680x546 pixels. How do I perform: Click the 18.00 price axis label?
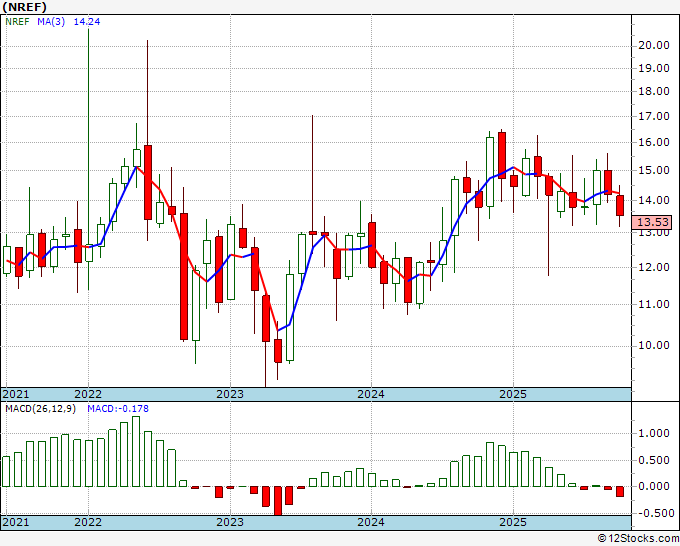[654, 91]
